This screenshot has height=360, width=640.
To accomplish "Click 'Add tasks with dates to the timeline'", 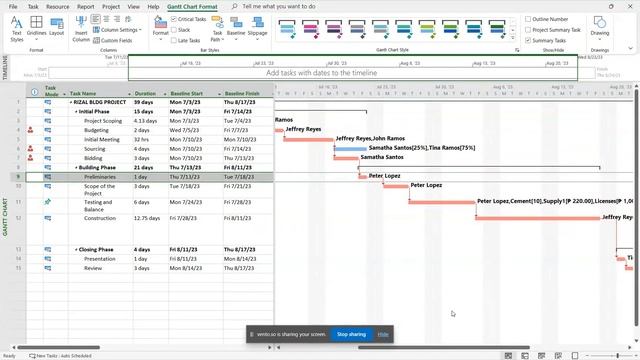I will (322, 73).
